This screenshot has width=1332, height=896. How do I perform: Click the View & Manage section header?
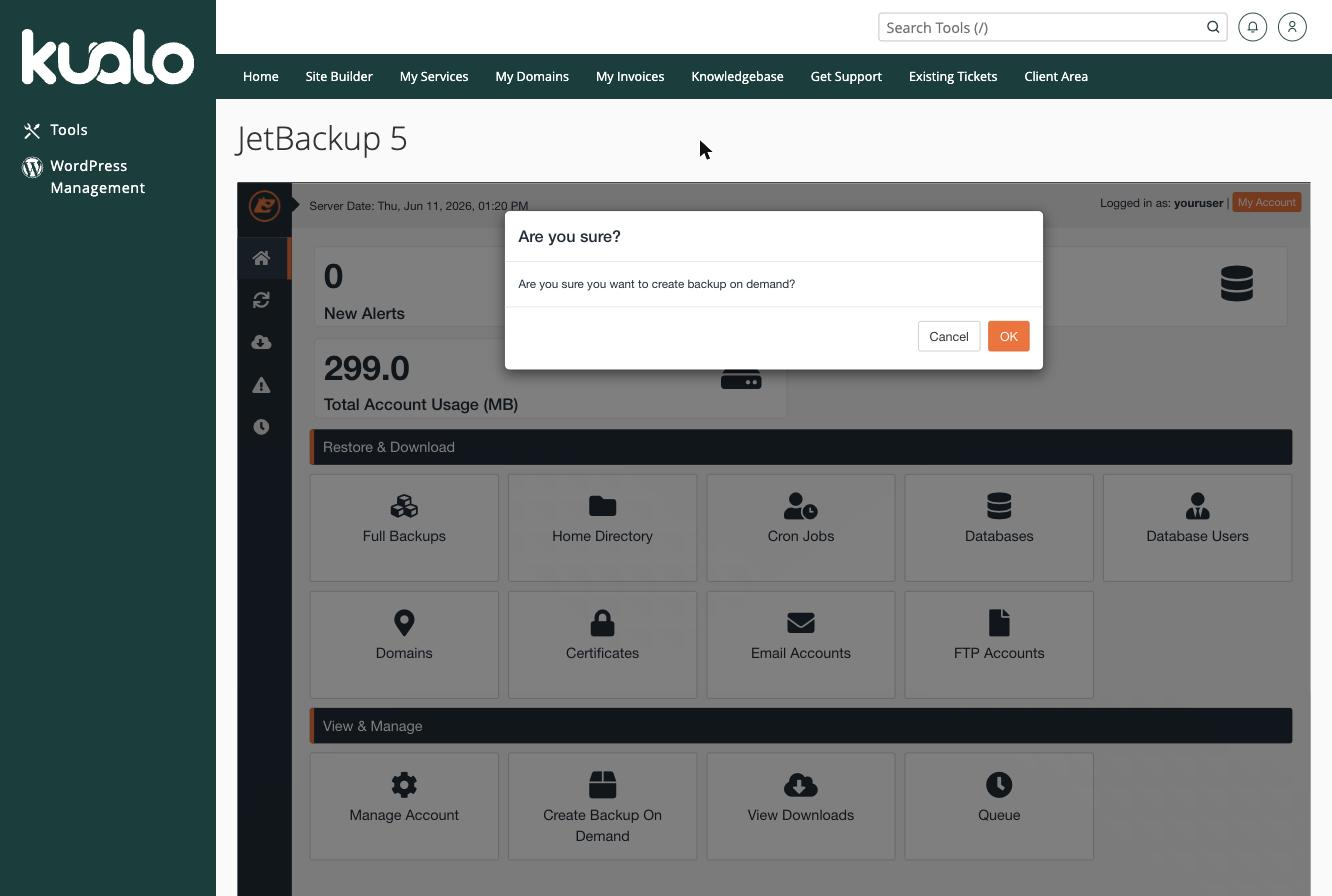[801, 726]
